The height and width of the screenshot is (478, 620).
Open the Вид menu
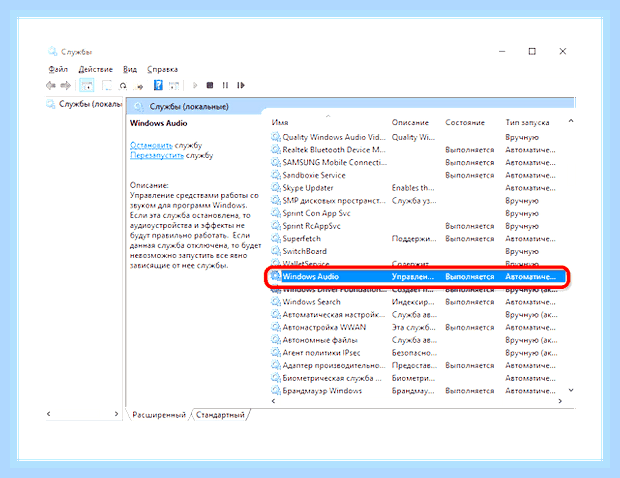130,69
